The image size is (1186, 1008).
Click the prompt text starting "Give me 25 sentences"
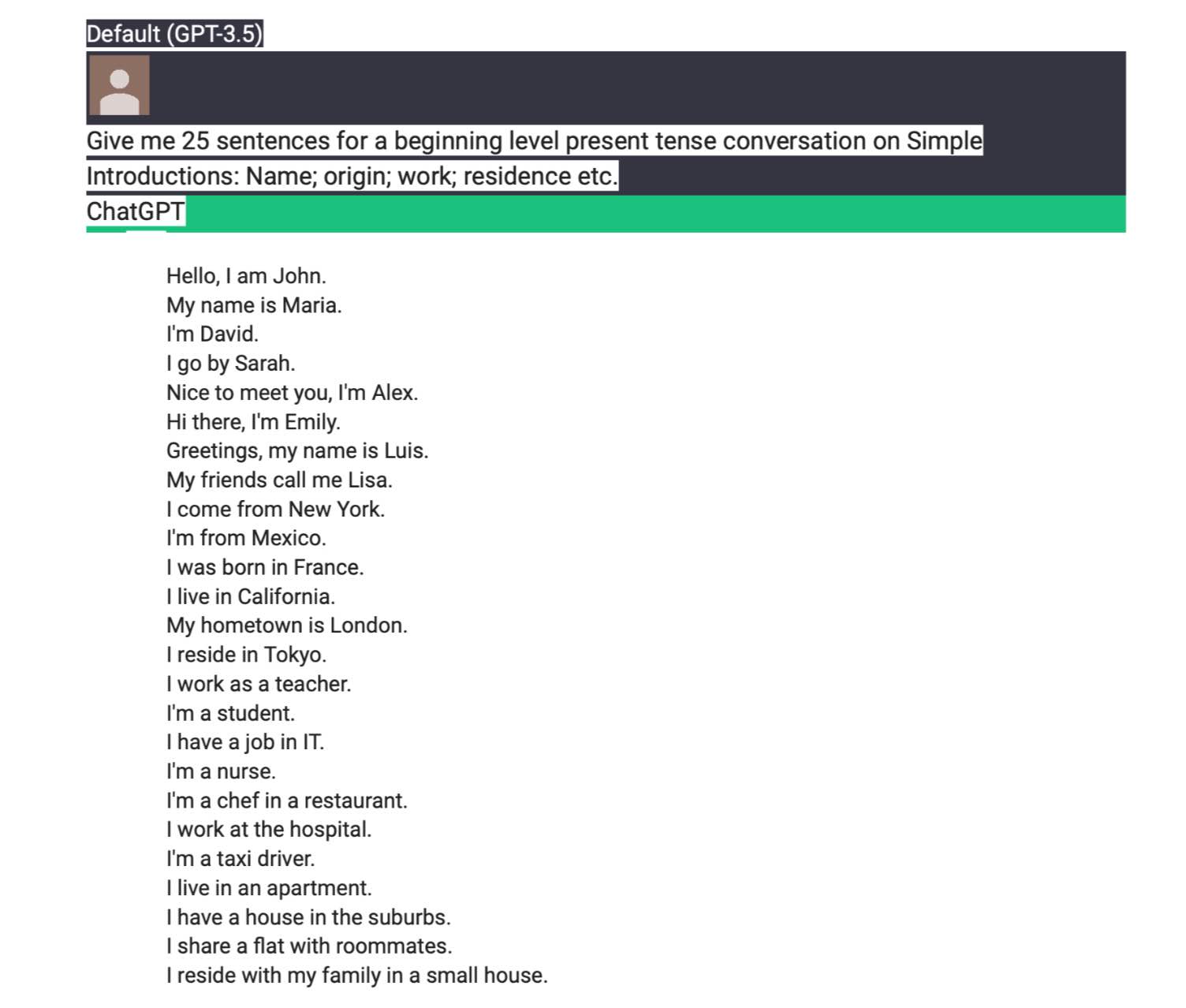[534, 141]
